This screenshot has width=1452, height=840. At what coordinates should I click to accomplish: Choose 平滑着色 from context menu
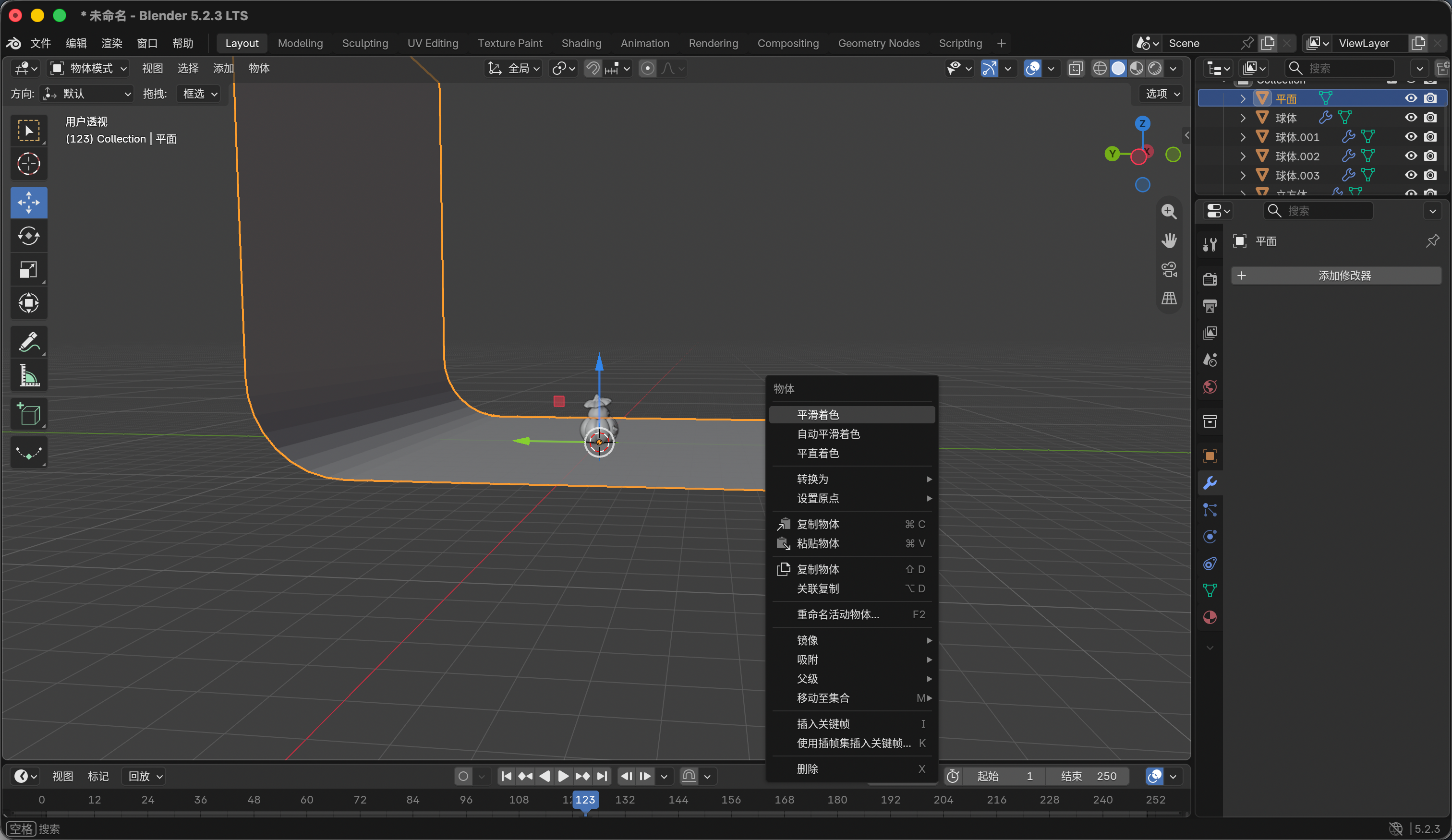pos(852,415)
